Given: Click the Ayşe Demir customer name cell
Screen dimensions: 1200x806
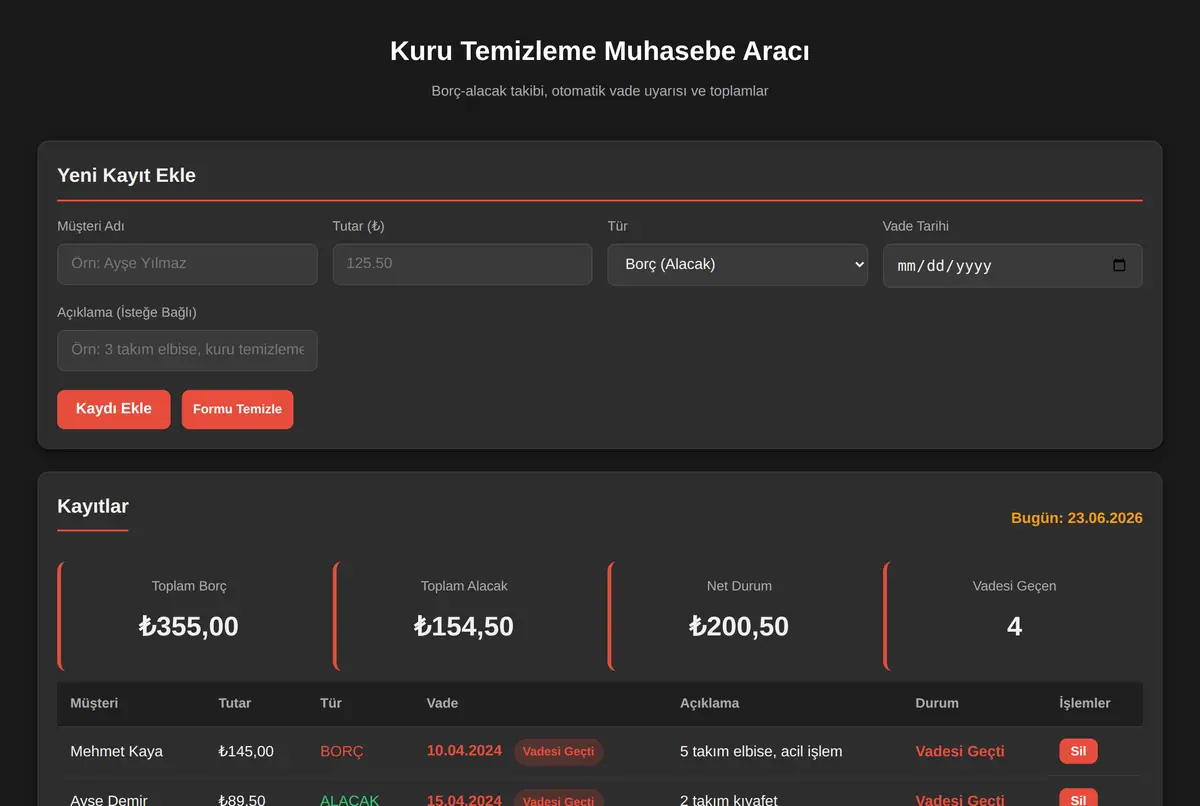Looking at the screenshot, I should (109, 800).
